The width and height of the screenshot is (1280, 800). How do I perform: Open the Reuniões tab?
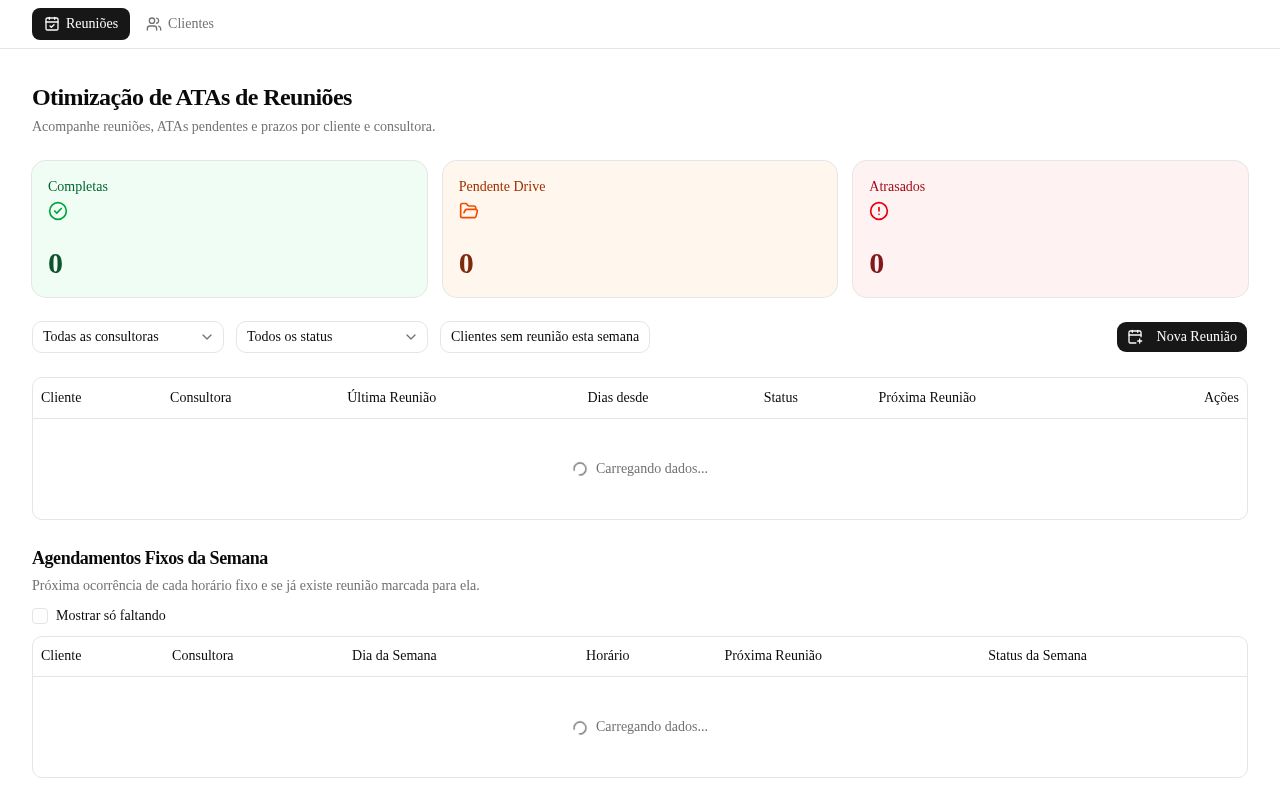coord(81,24)
